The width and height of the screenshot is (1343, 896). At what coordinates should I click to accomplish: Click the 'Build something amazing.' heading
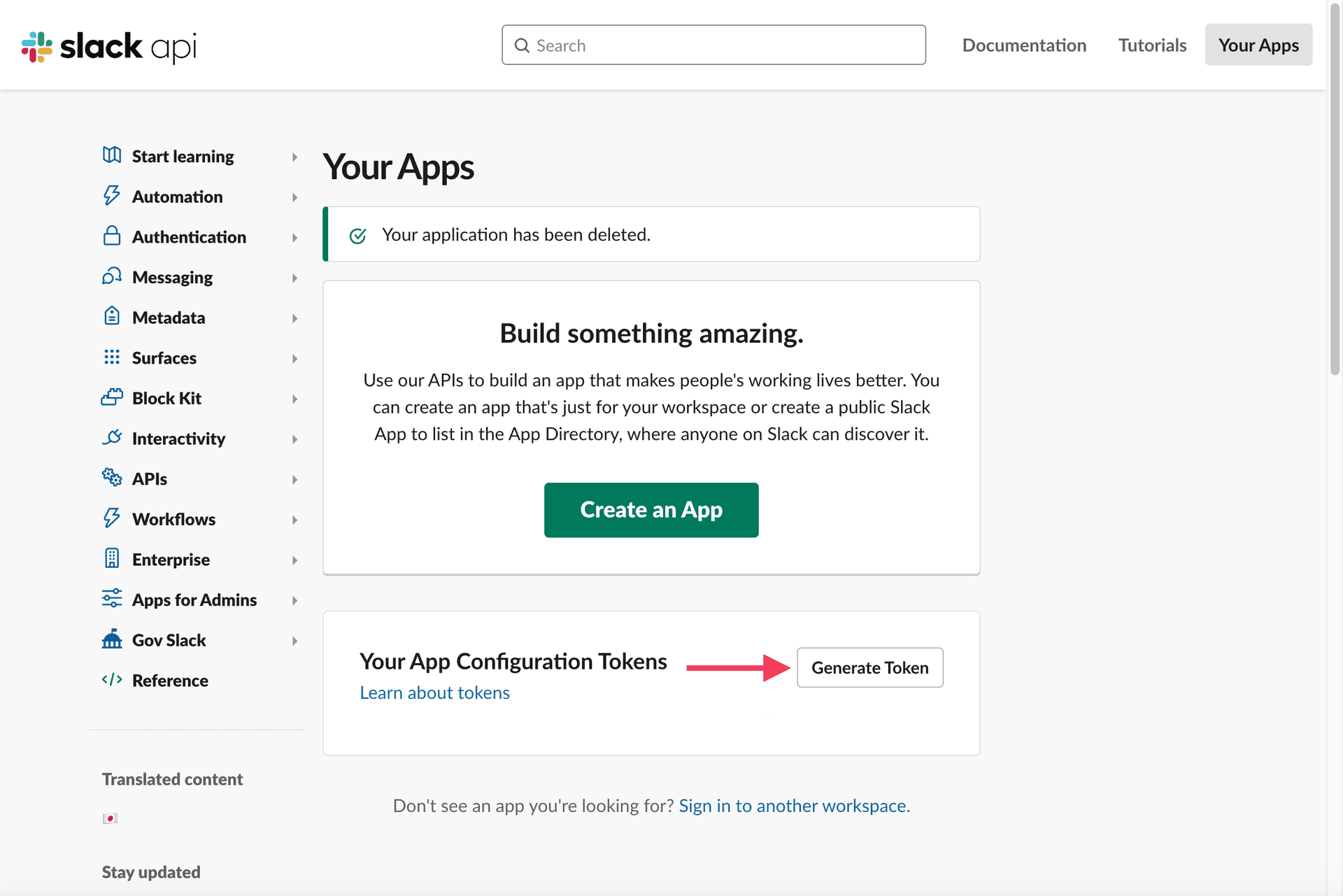pyautogui.click(x=651, y=333)
